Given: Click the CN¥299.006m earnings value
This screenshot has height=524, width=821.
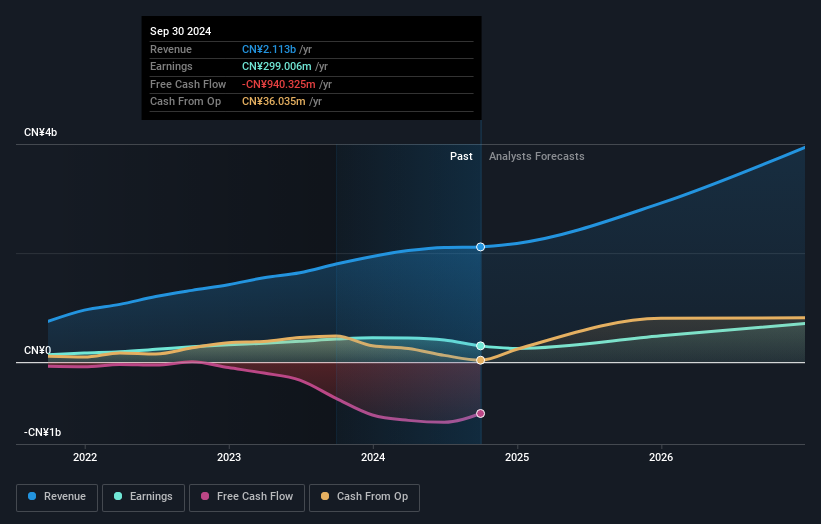Looking at the screenshot, I should click(x=277, y=66).
